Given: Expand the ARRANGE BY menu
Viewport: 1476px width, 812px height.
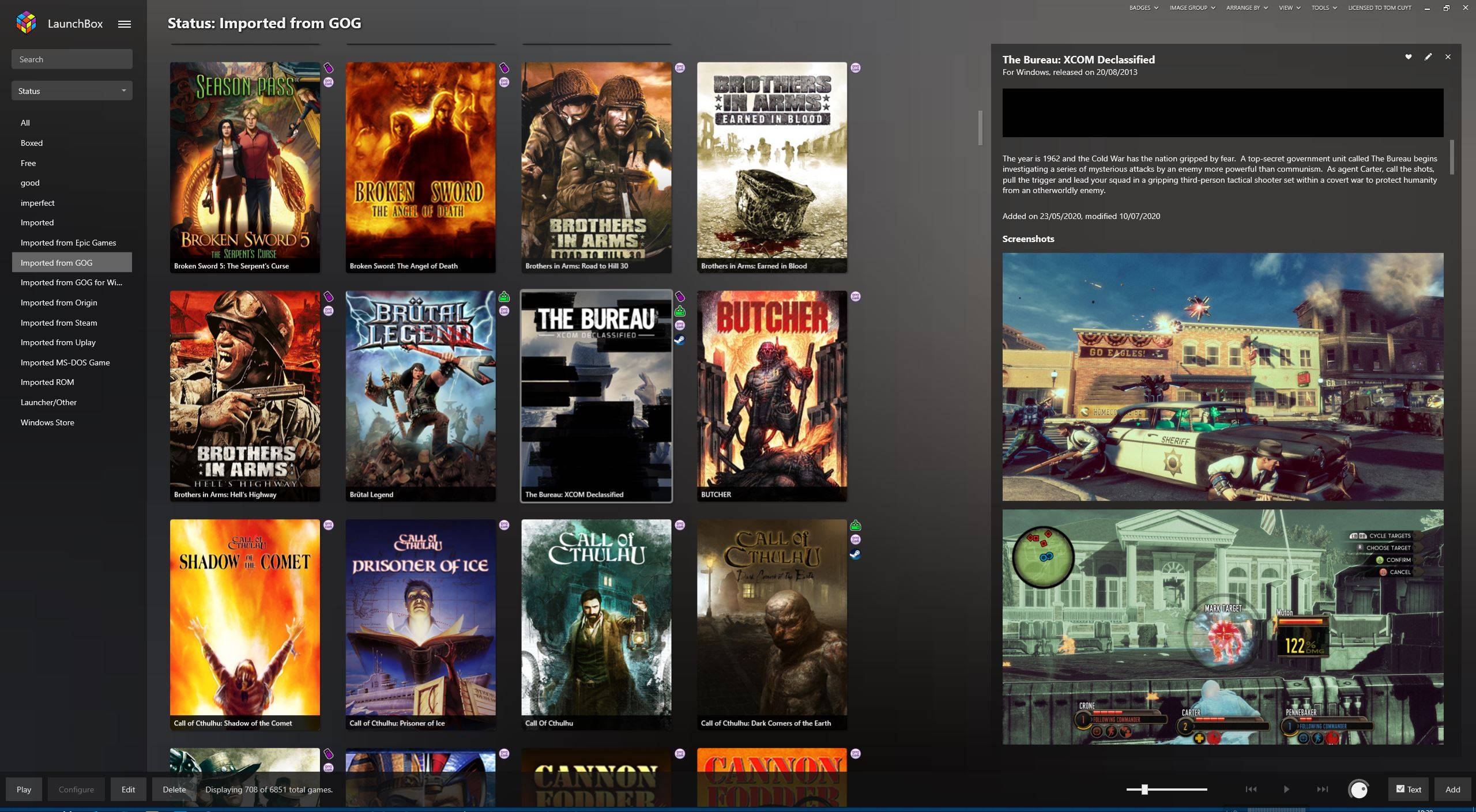Looking at the screenshot, I should point(1247,8).
